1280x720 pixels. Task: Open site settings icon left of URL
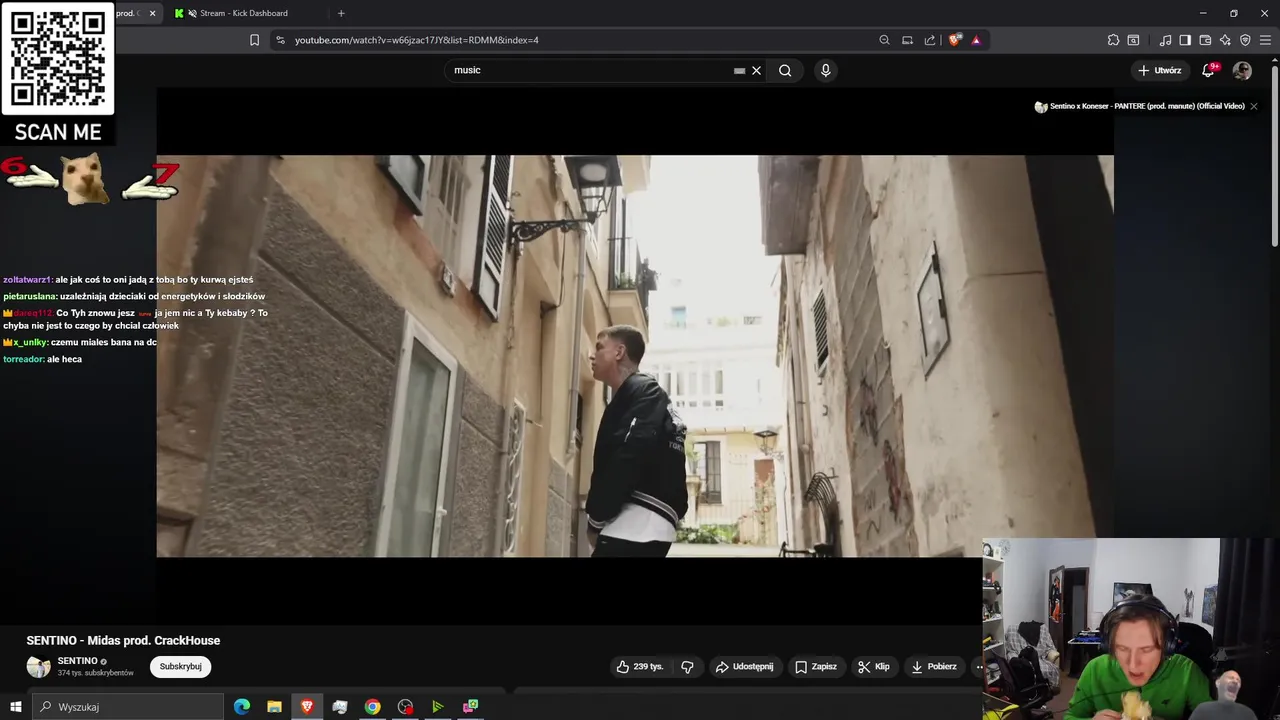pos(280,40)
